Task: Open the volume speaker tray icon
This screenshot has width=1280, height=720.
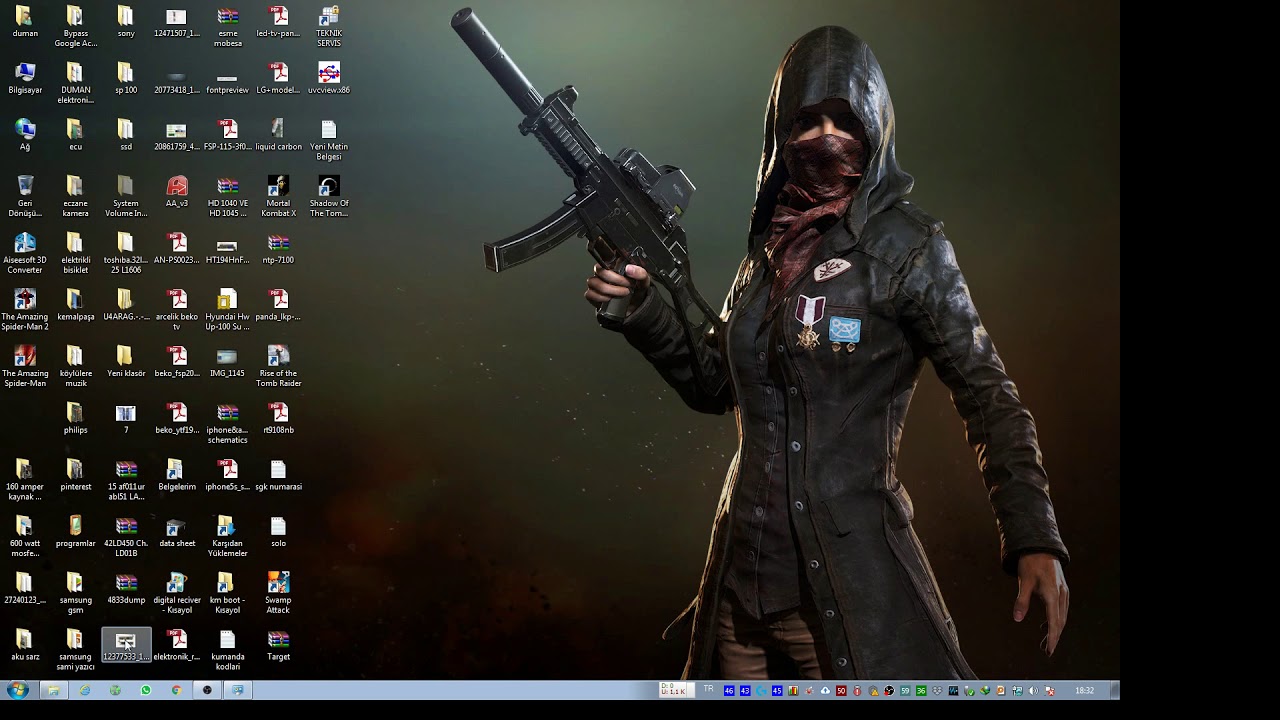Action: click(1033, 690)
